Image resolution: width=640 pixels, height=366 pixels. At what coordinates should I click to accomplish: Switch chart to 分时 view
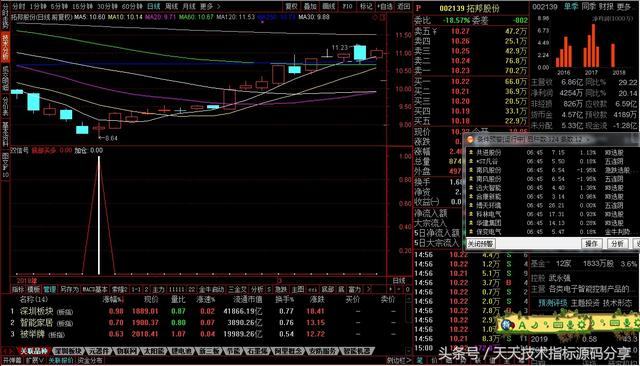pos(19,7)
